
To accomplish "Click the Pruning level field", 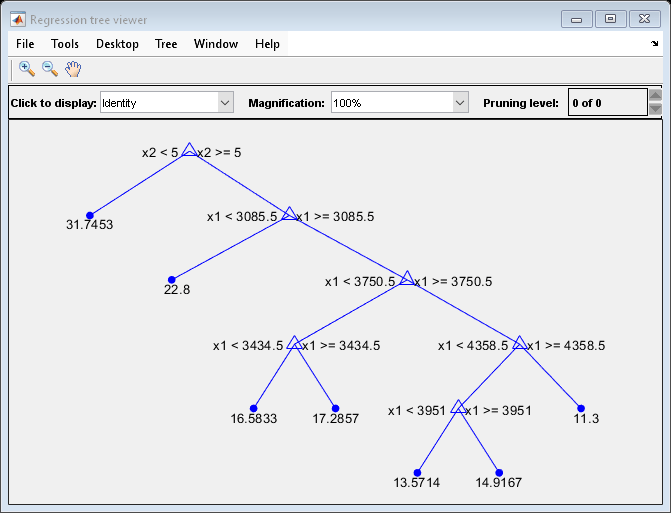I will point(606,103).
